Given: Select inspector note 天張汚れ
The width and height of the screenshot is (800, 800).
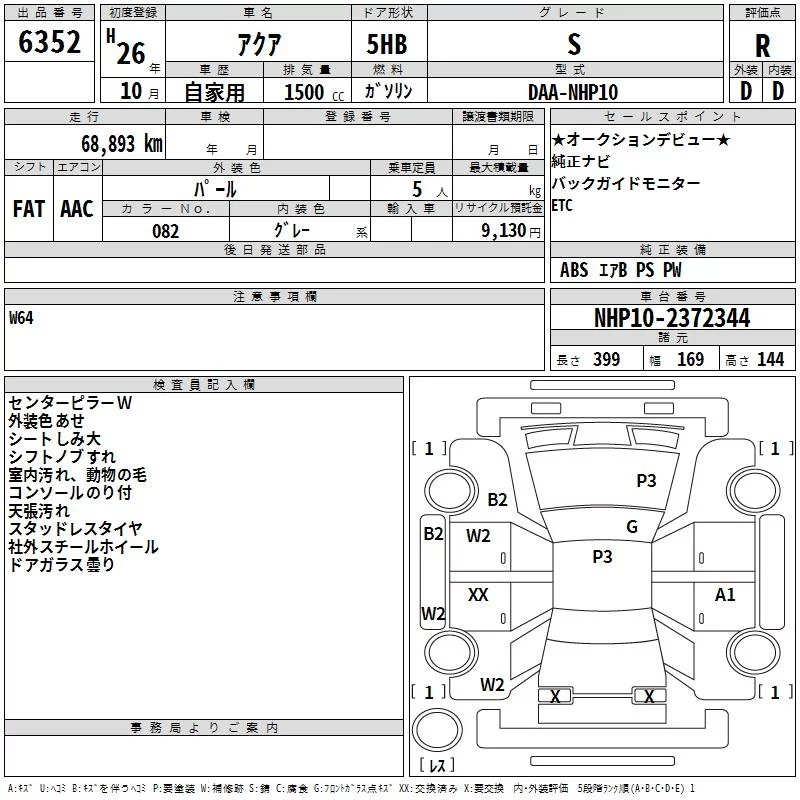Looking at the screenshot, I should tap(39, 511).
